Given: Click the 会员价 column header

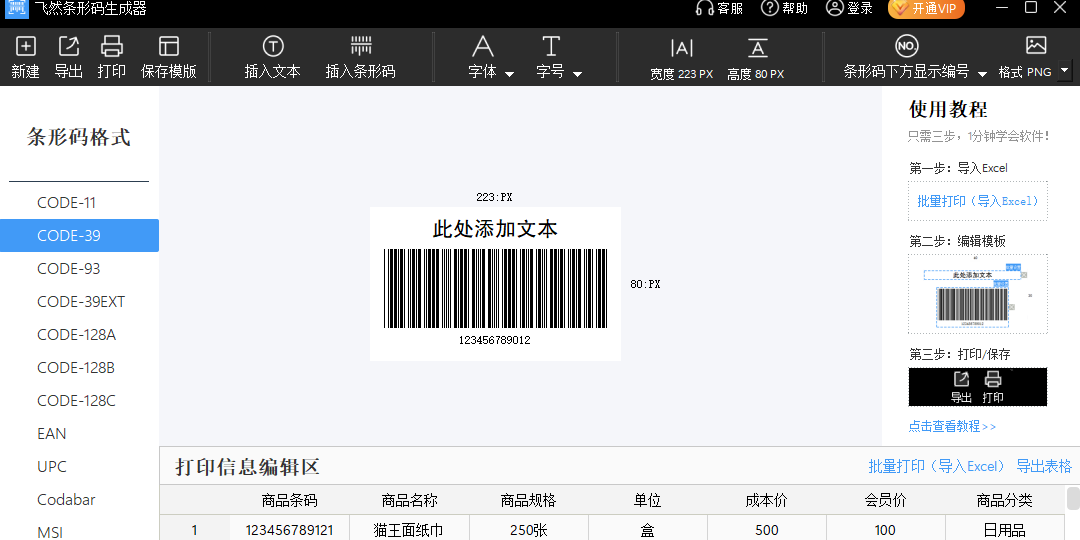Looking at the screenshot, I should pos(885,501).
